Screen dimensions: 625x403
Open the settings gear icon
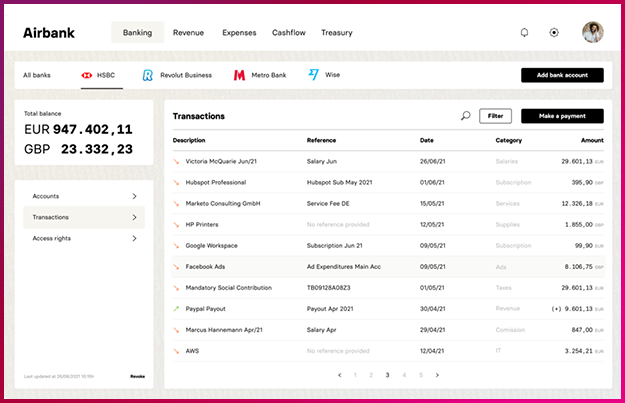tap(554, 32)
